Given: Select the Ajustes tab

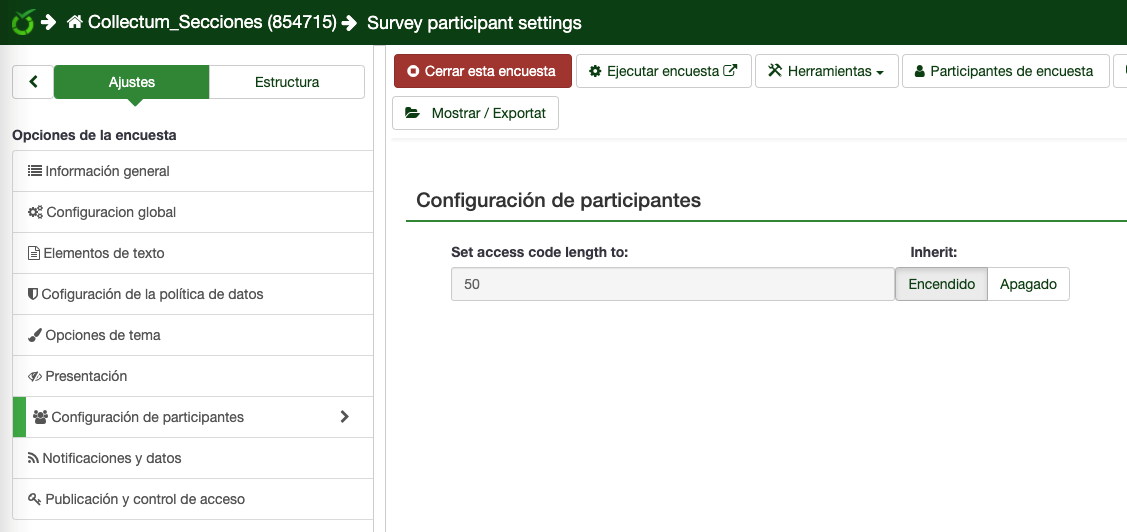Looking at the screenshot, I should pos(132,82).
